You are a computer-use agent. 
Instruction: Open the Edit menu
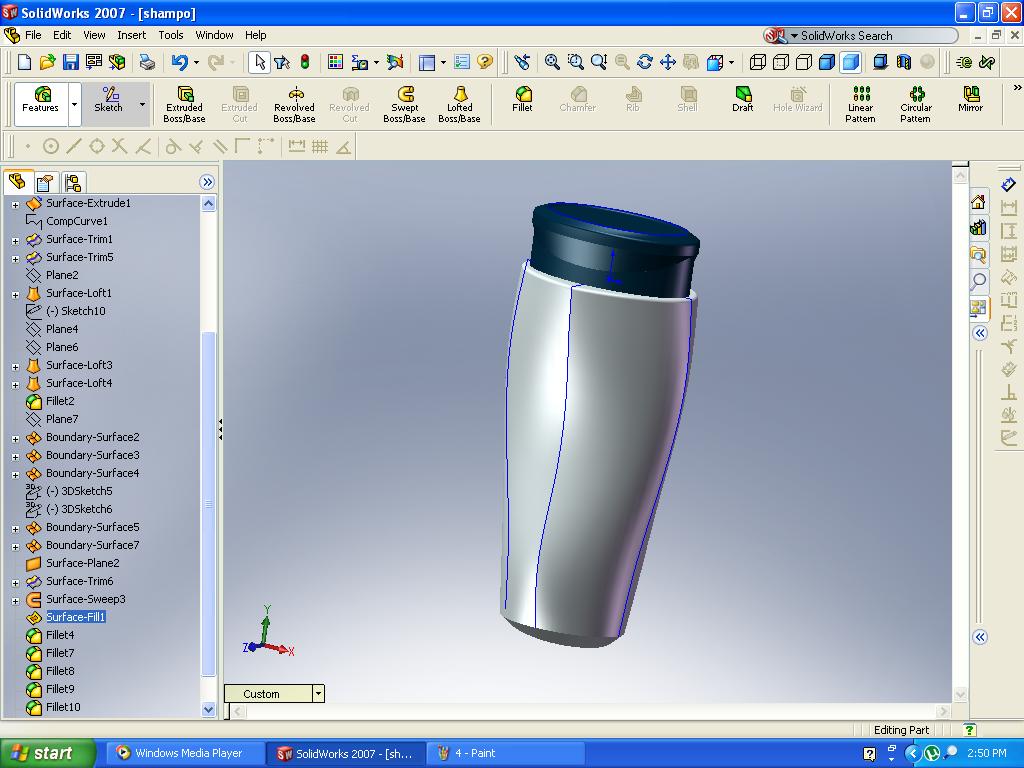[x=62, y=35]
